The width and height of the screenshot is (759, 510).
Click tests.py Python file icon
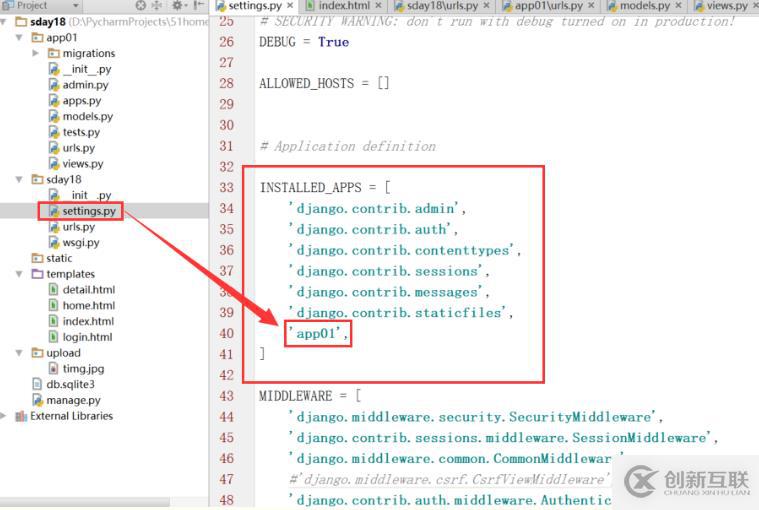click(54, 132)
